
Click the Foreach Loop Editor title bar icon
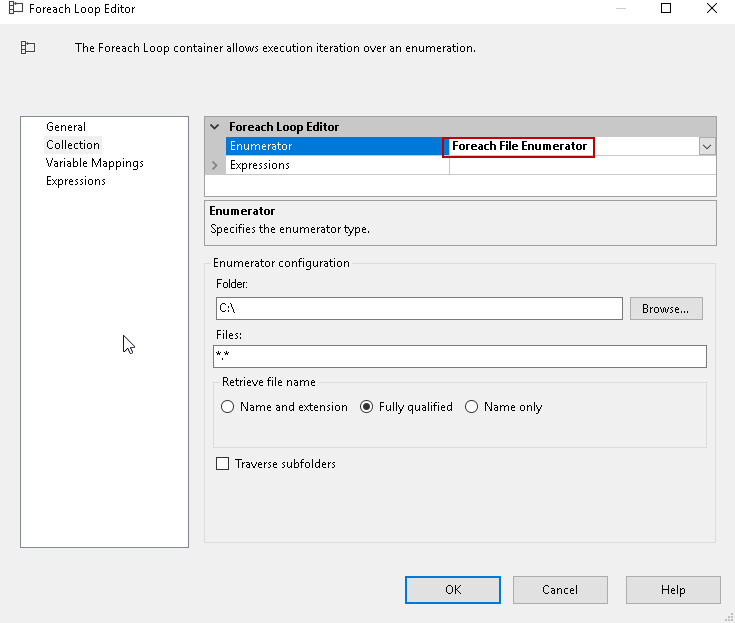[16, 9]
